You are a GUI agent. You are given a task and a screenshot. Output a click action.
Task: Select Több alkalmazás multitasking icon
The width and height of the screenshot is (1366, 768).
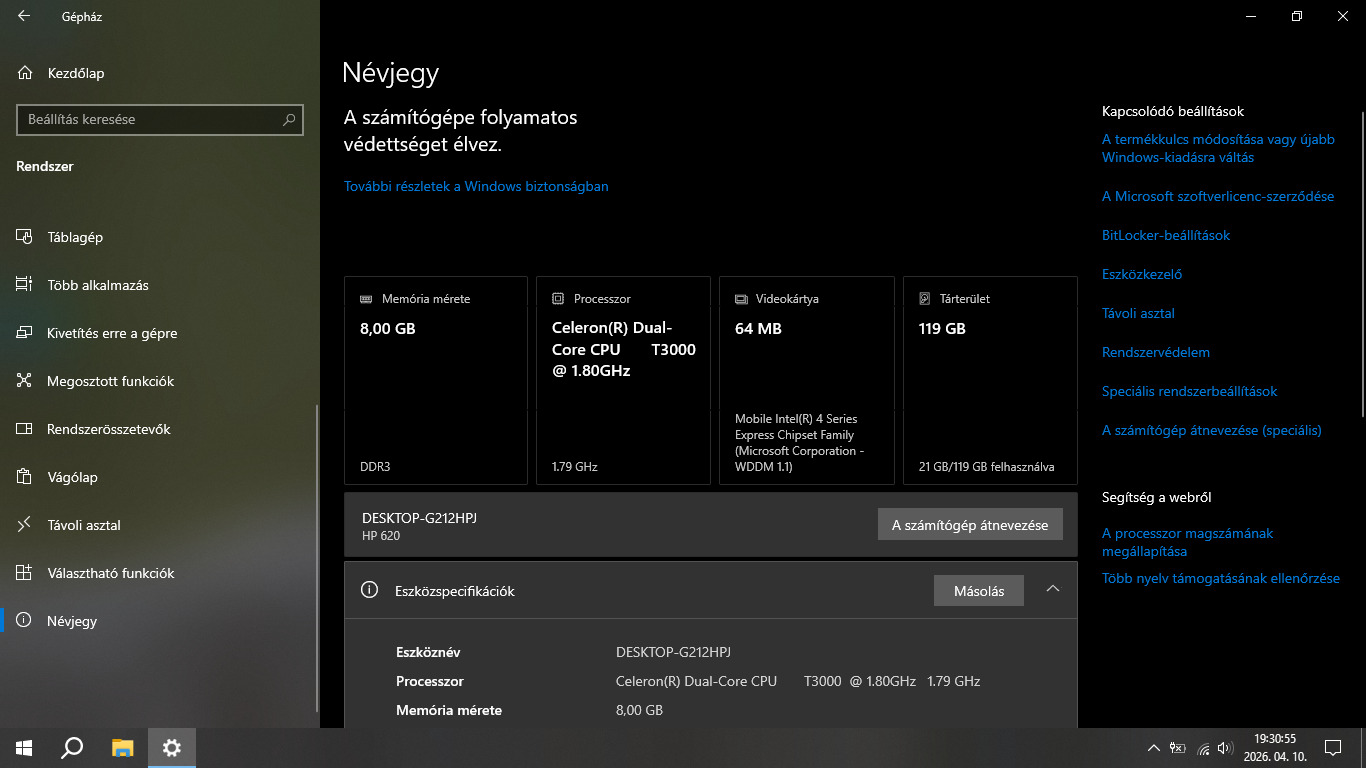pos(25,285)
